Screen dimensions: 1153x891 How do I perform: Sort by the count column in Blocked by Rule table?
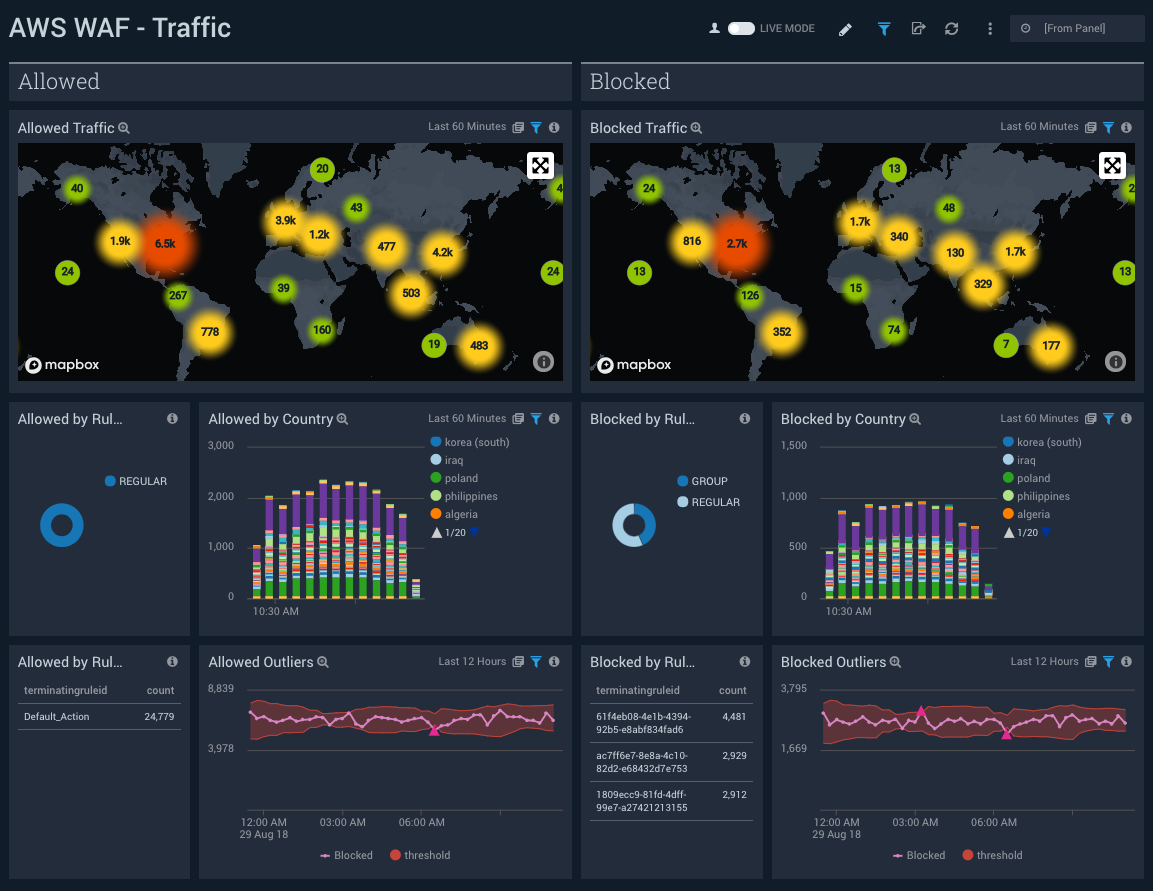[732, 690]
